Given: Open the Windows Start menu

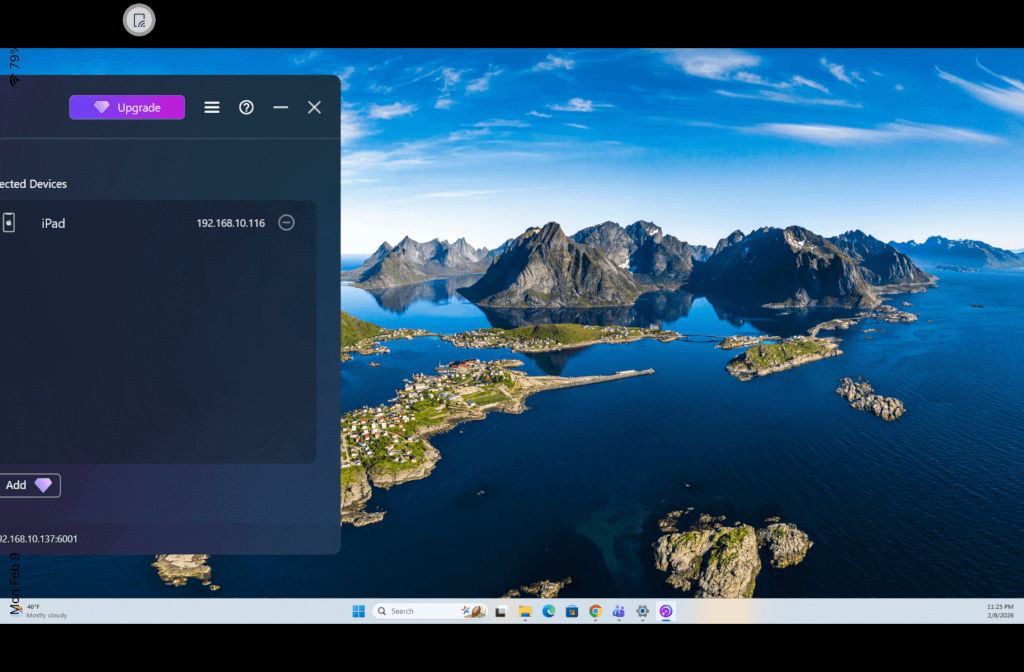Looking at the screenshot, I should 358,611.
